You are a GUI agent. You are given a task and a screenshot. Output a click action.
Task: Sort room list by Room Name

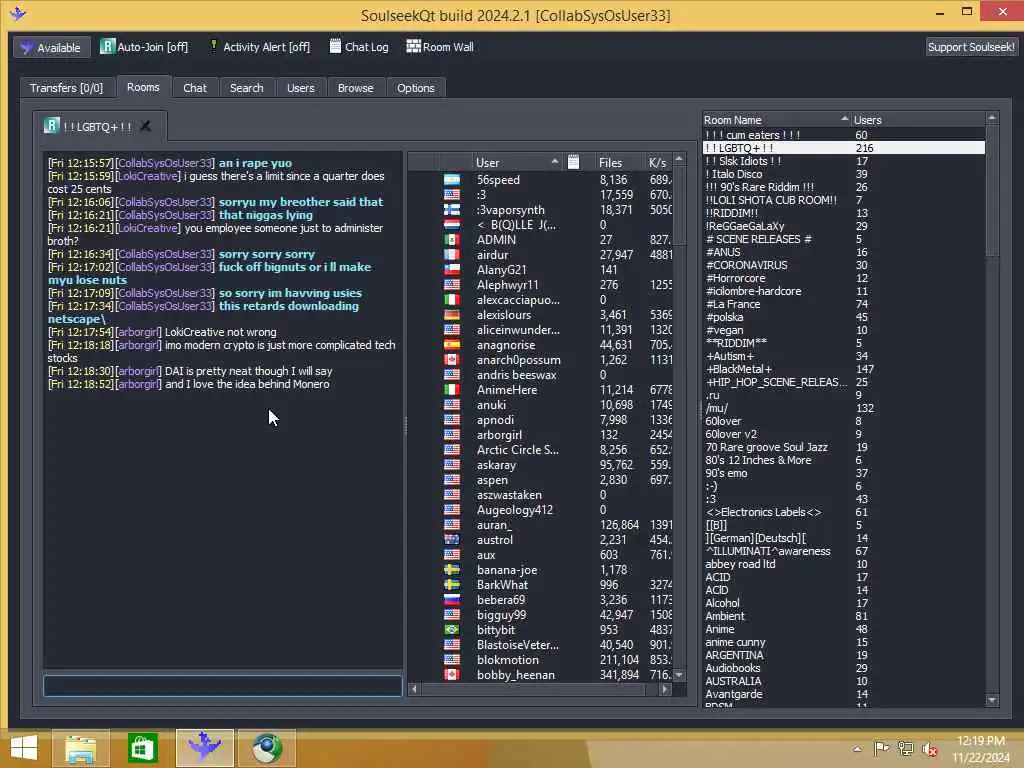click(x=776, y=120)
